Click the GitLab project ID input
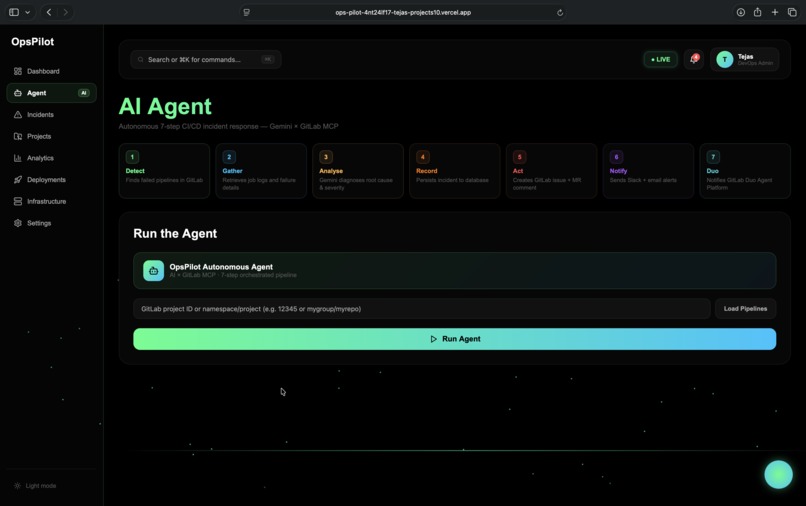The width and height of the screenshot is (806, 506). tap(422, 309)
